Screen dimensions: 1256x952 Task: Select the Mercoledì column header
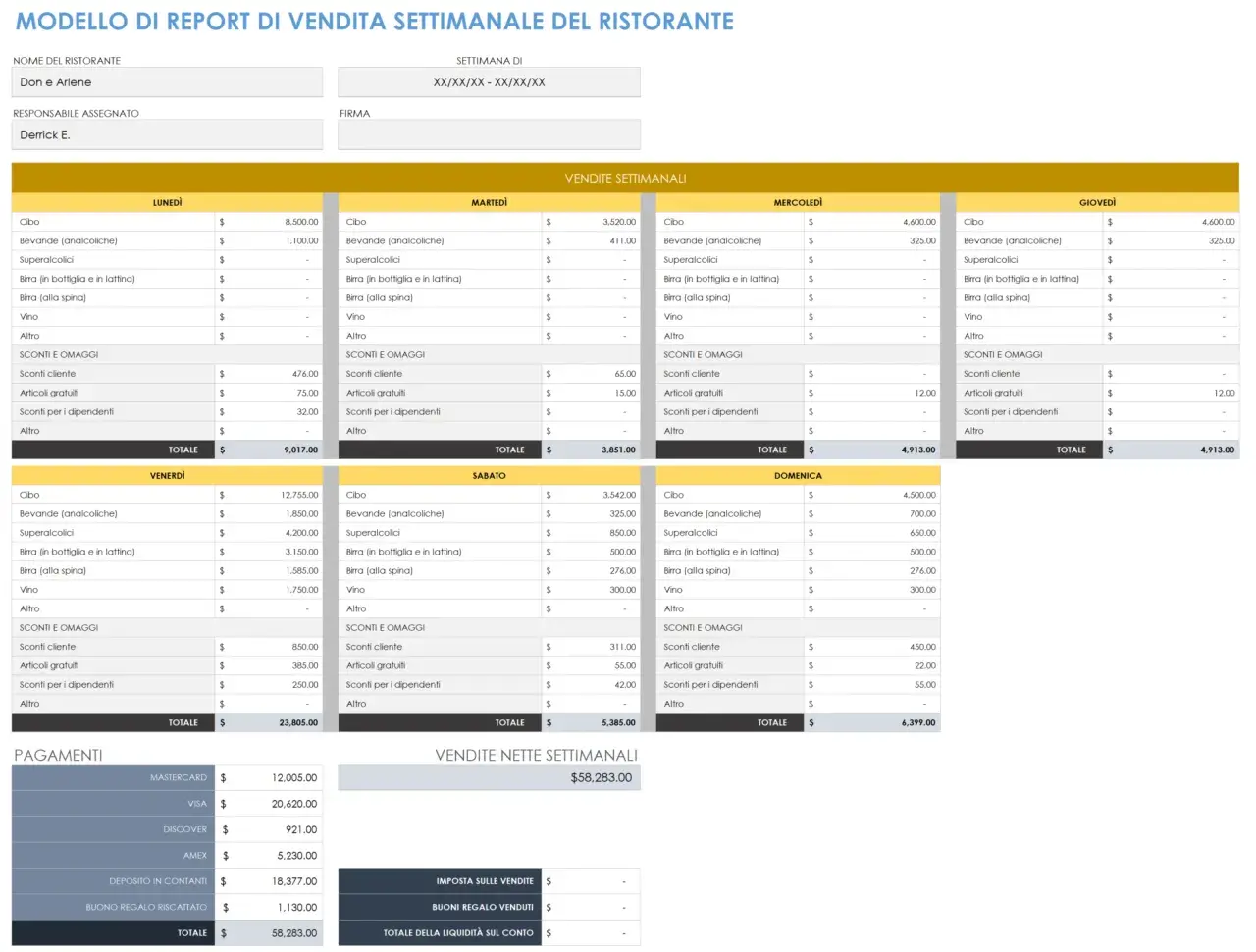coord(798,203)
